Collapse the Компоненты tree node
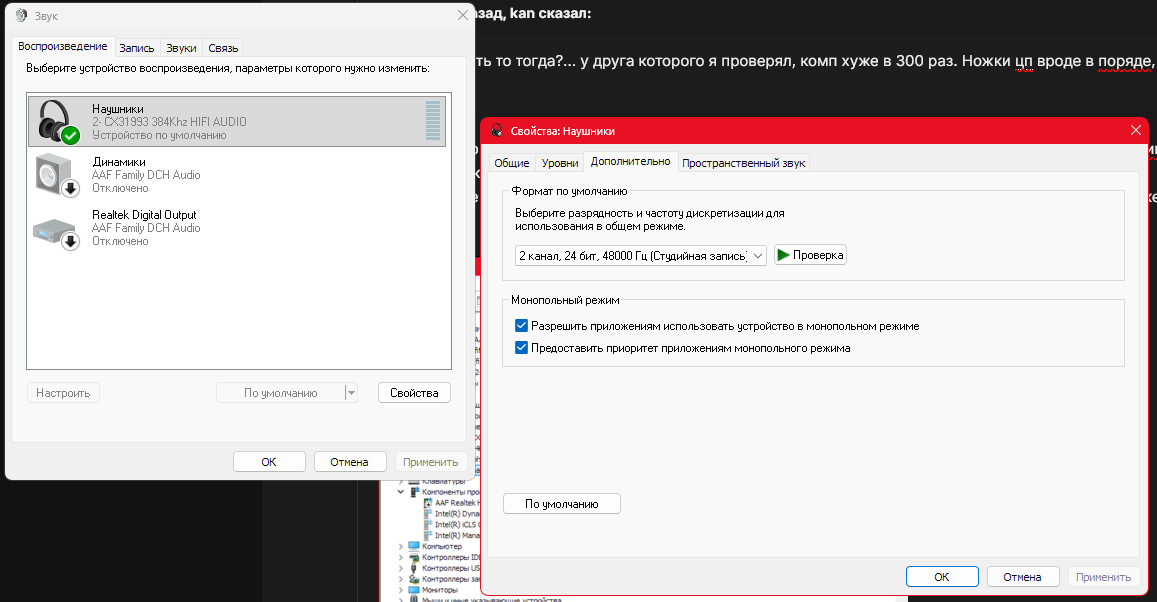Viewport: 1157px width, 602px height. [x=402, y=492]
